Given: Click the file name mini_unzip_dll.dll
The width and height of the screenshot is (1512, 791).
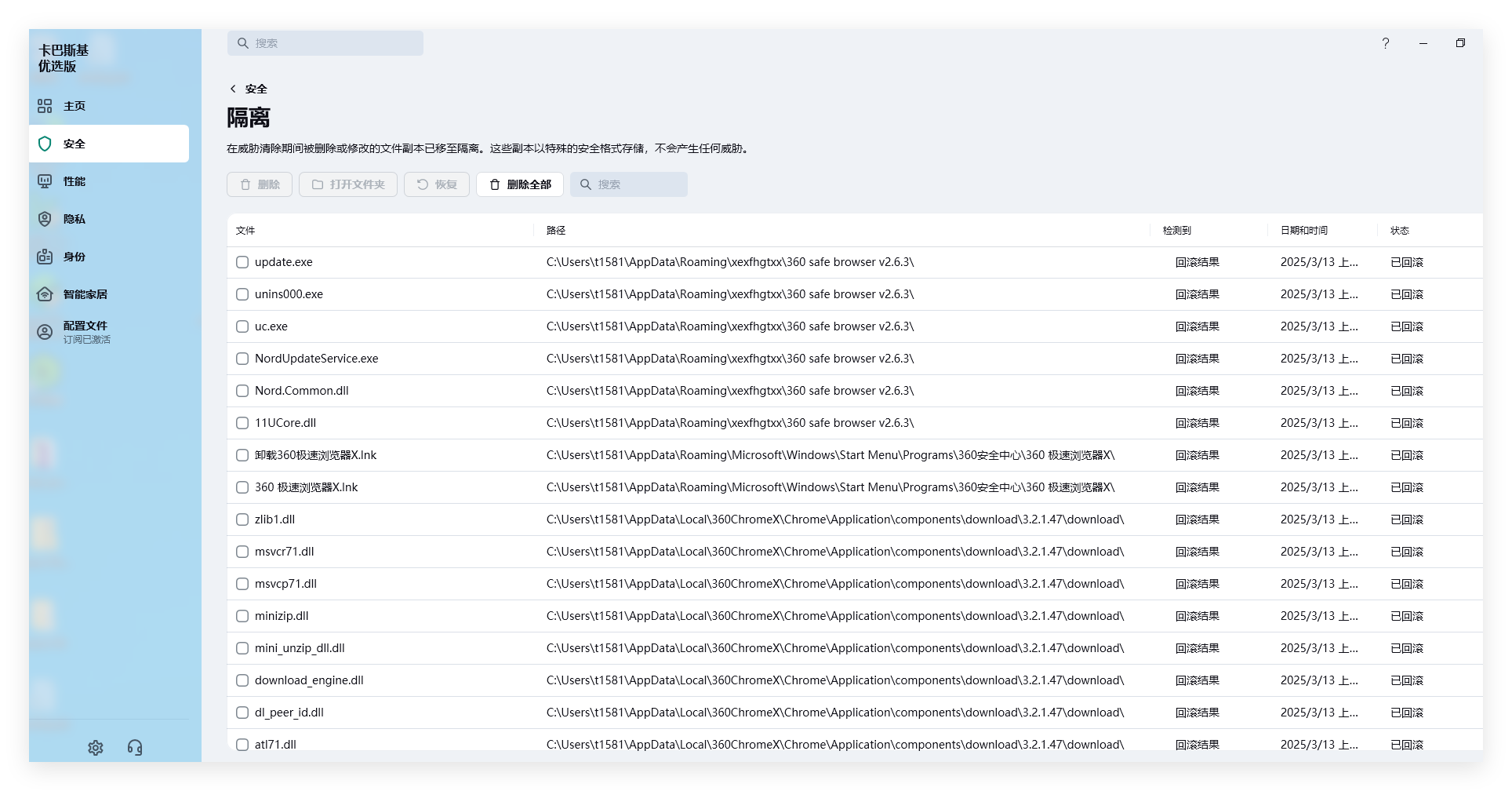Looking at the screenshot, I should (300, 648).
